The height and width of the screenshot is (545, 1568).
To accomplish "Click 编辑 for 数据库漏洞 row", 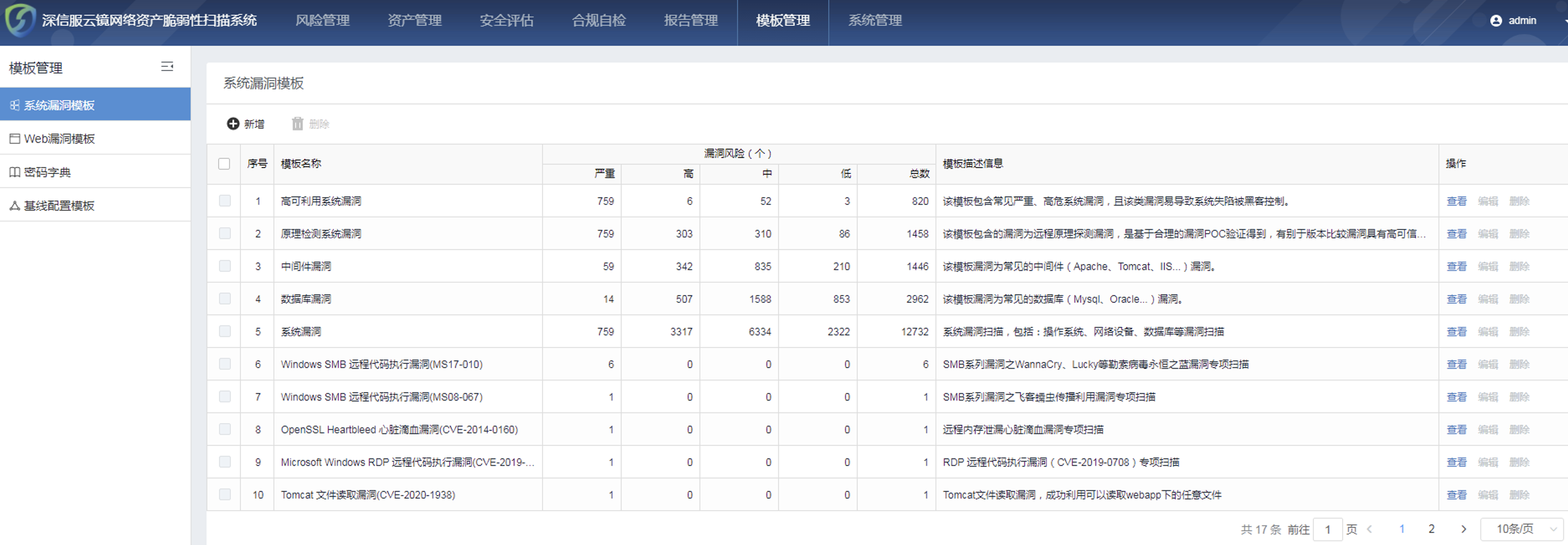I will [1488, 299].
